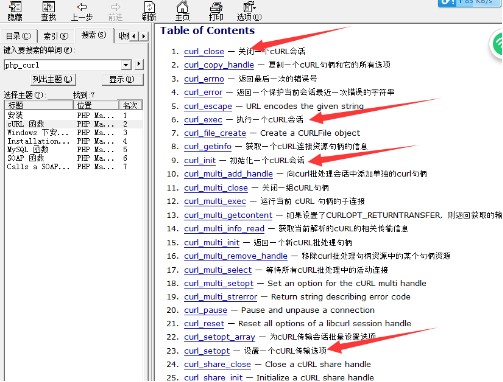Select the 'Installation...' result row
The image size is (503, 382).
pyautogui.click(x=74, y=141)
